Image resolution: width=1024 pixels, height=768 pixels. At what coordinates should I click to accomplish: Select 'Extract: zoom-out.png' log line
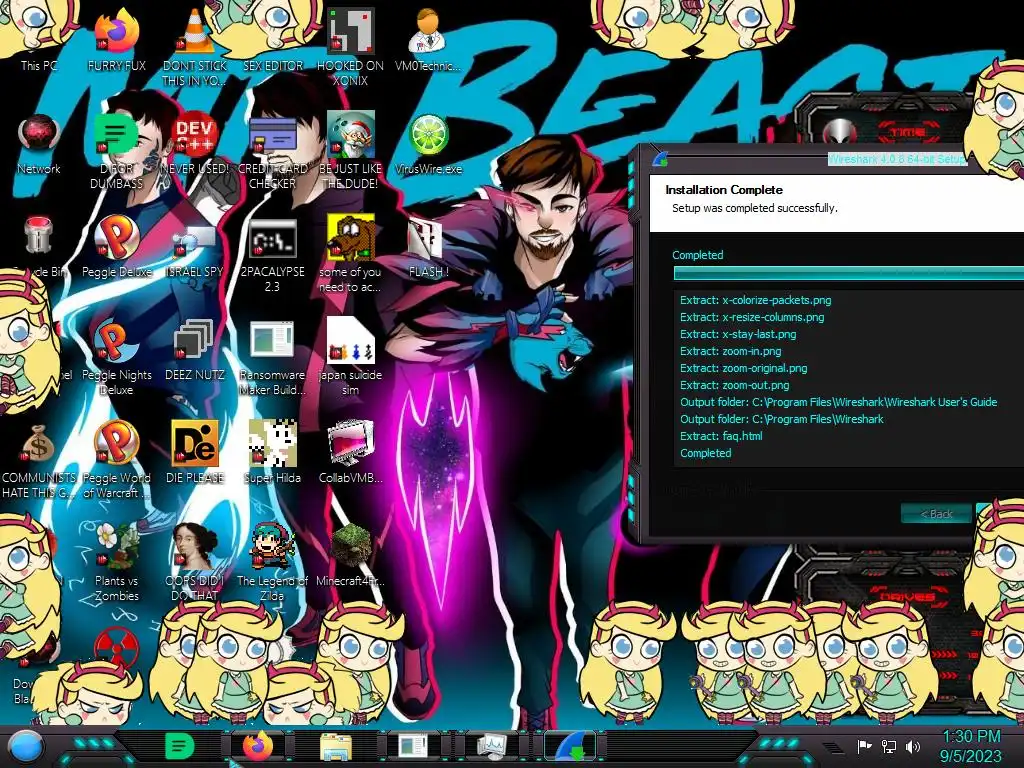[734, 385]
